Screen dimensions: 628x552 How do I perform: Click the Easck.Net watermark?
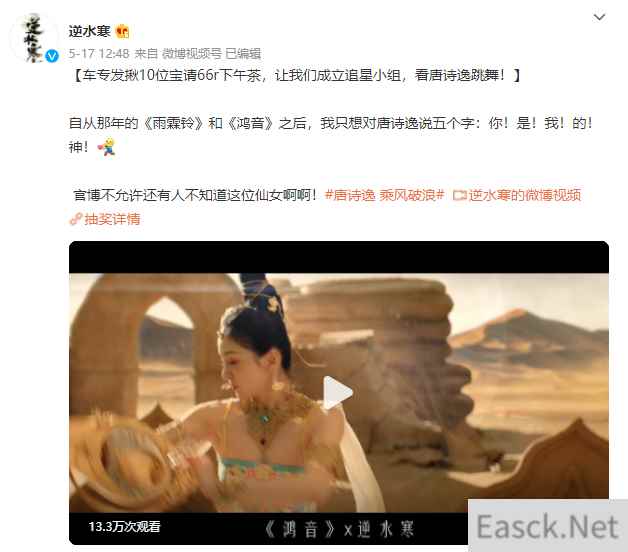coord(547,526)
